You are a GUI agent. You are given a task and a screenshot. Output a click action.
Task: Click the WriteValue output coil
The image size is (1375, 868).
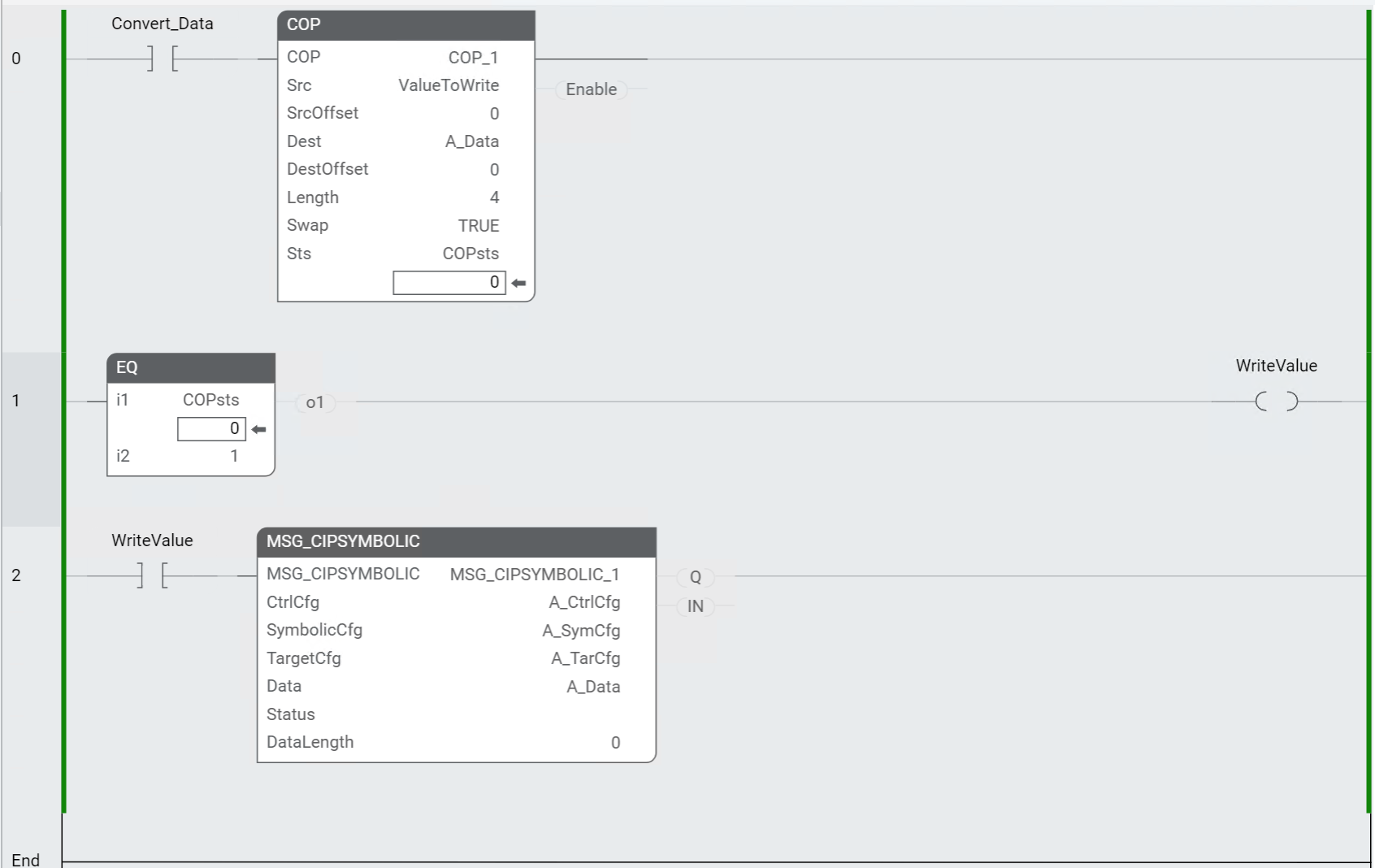click(1276, 401)
